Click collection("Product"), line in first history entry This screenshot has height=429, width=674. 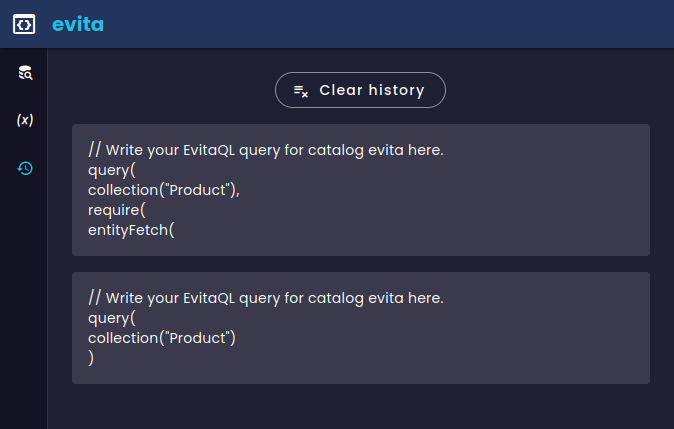[164, 190]
